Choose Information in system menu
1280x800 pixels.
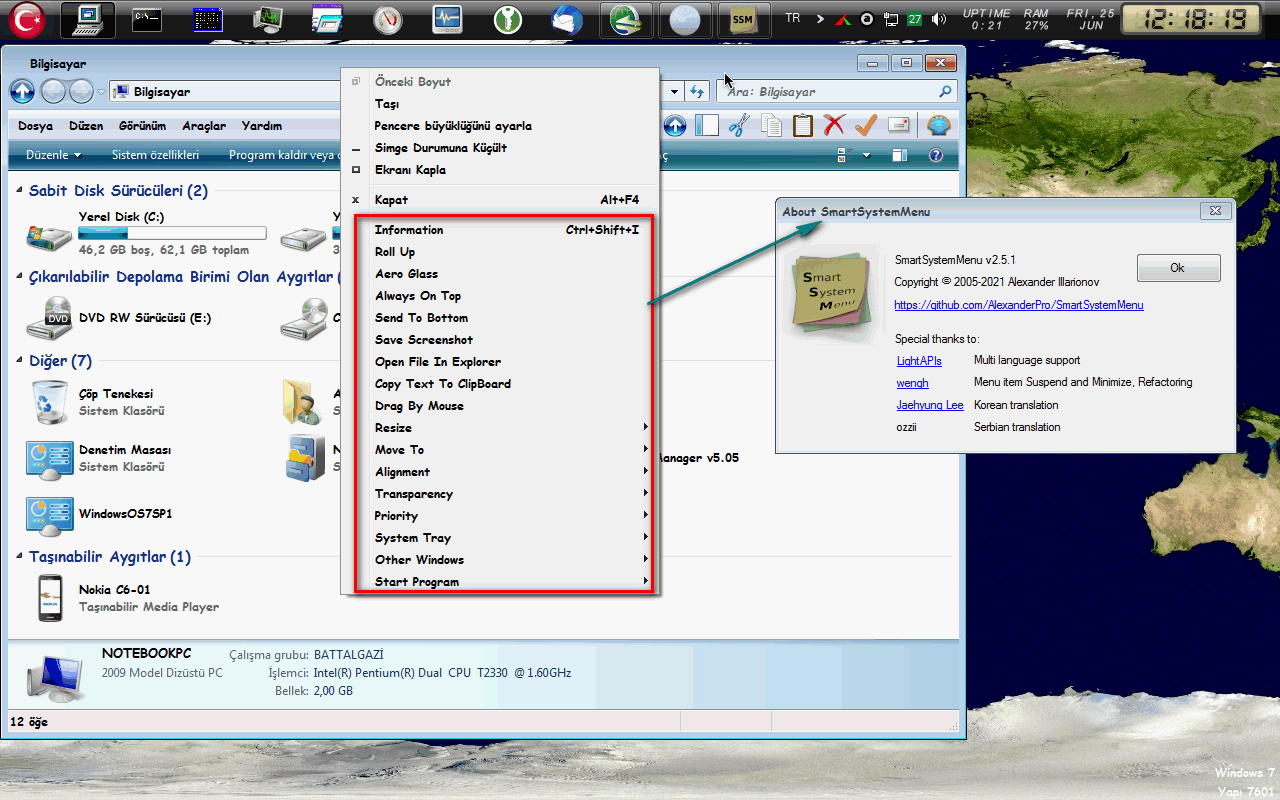pyautogui.click(x=501, y=230)
